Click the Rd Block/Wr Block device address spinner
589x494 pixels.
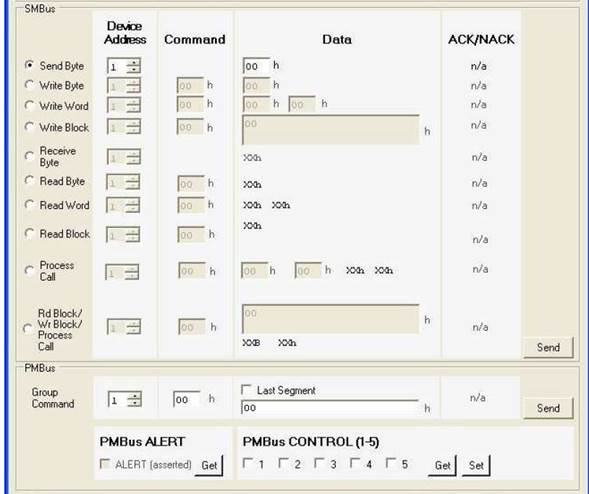[124, 327]
